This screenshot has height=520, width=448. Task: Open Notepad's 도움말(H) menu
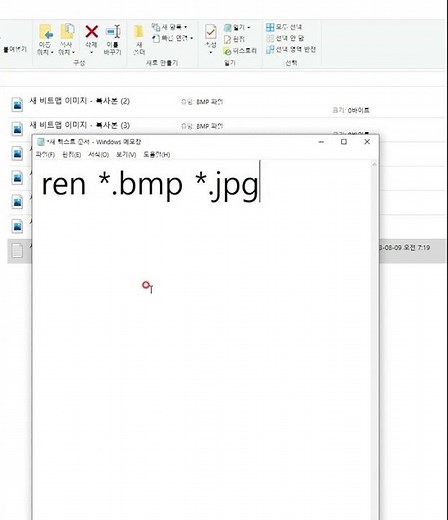(156, 155)
